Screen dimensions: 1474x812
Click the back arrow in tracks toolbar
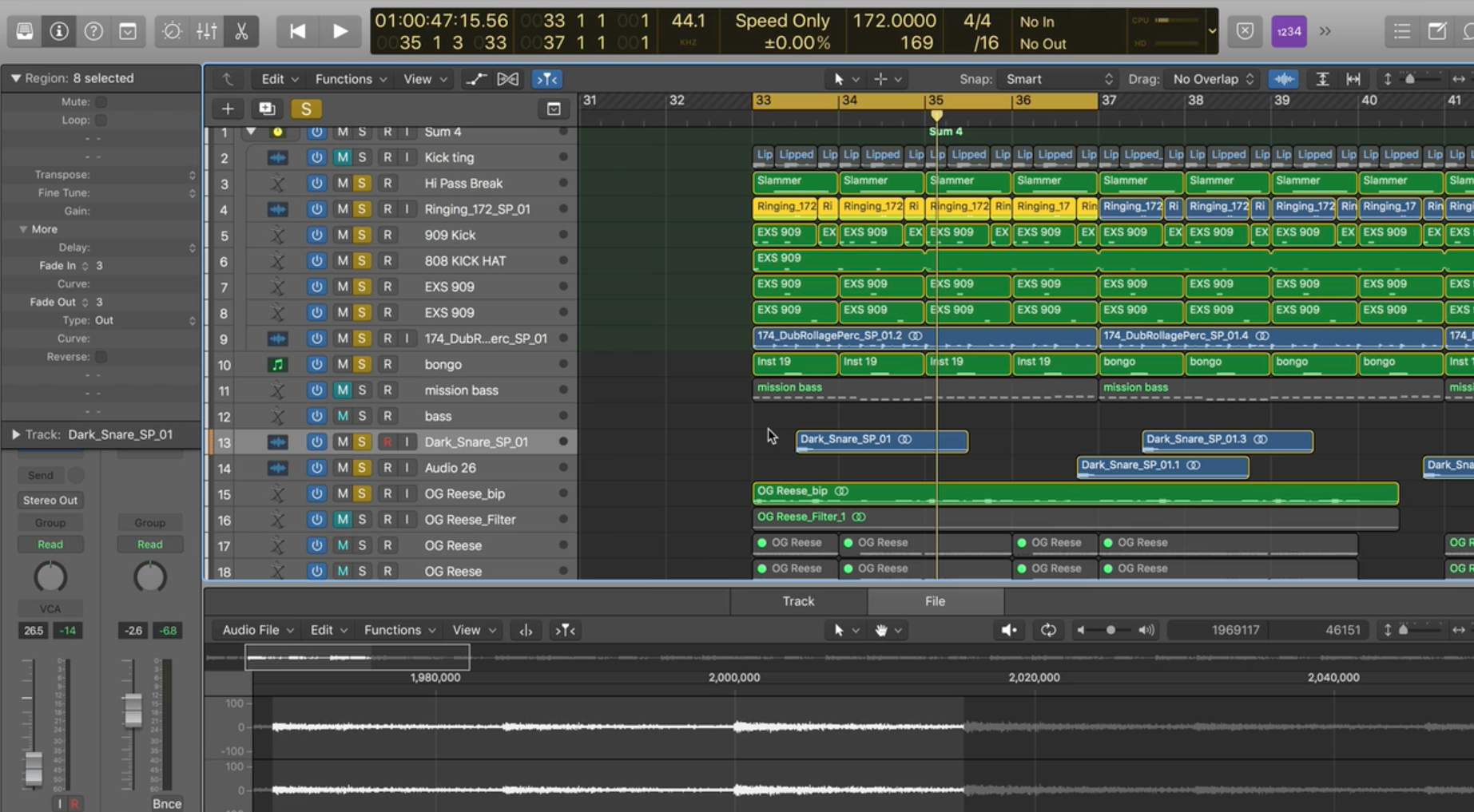[228, 79]
